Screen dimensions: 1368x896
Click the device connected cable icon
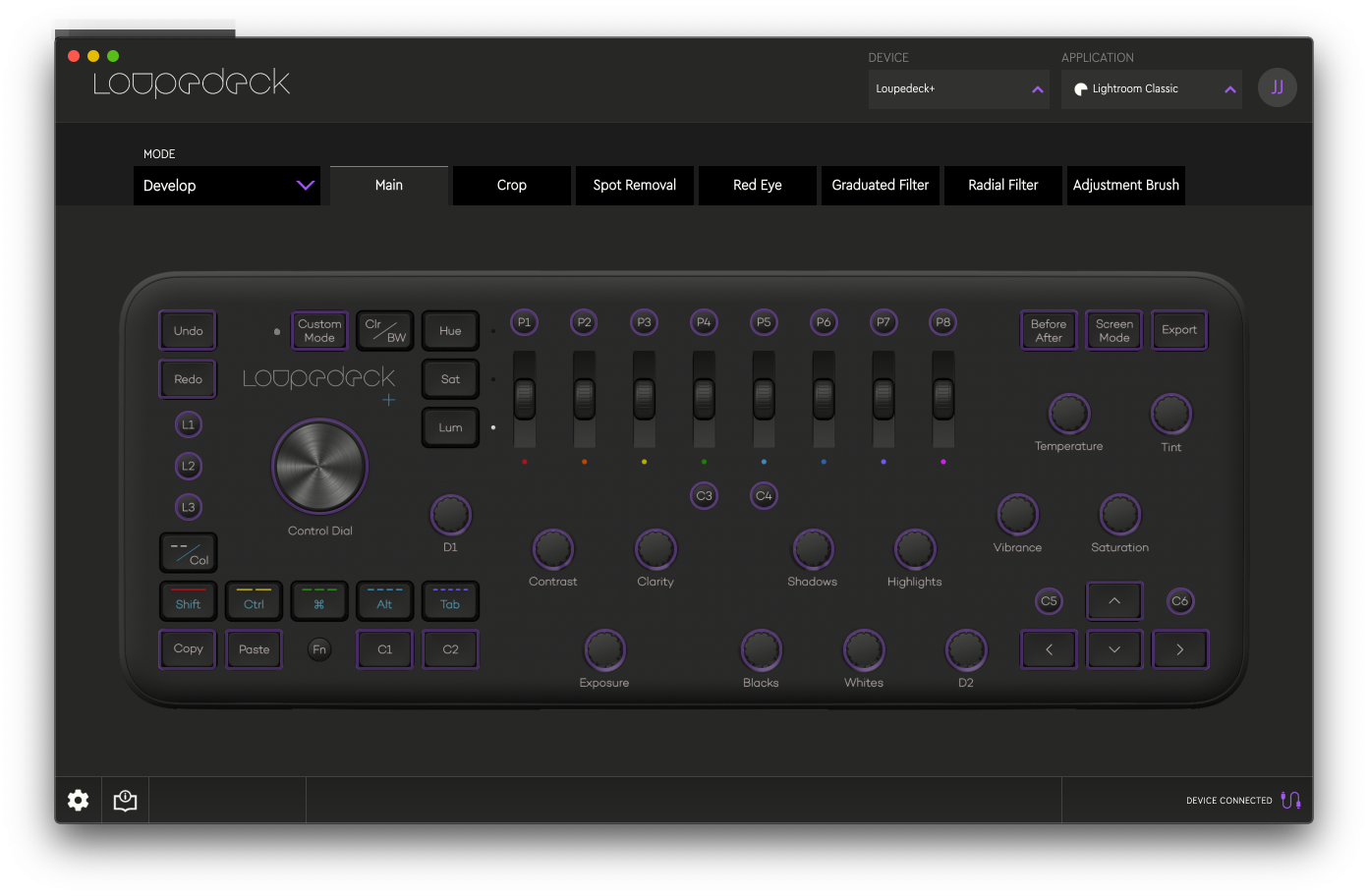pos(1291,800)
